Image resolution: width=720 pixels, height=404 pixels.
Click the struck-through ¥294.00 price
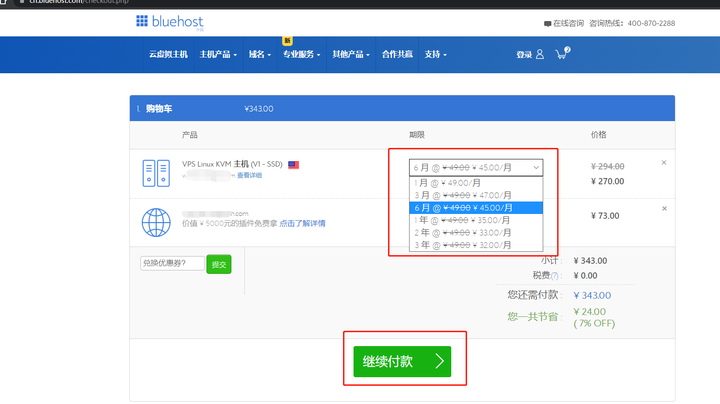(607, 166)
